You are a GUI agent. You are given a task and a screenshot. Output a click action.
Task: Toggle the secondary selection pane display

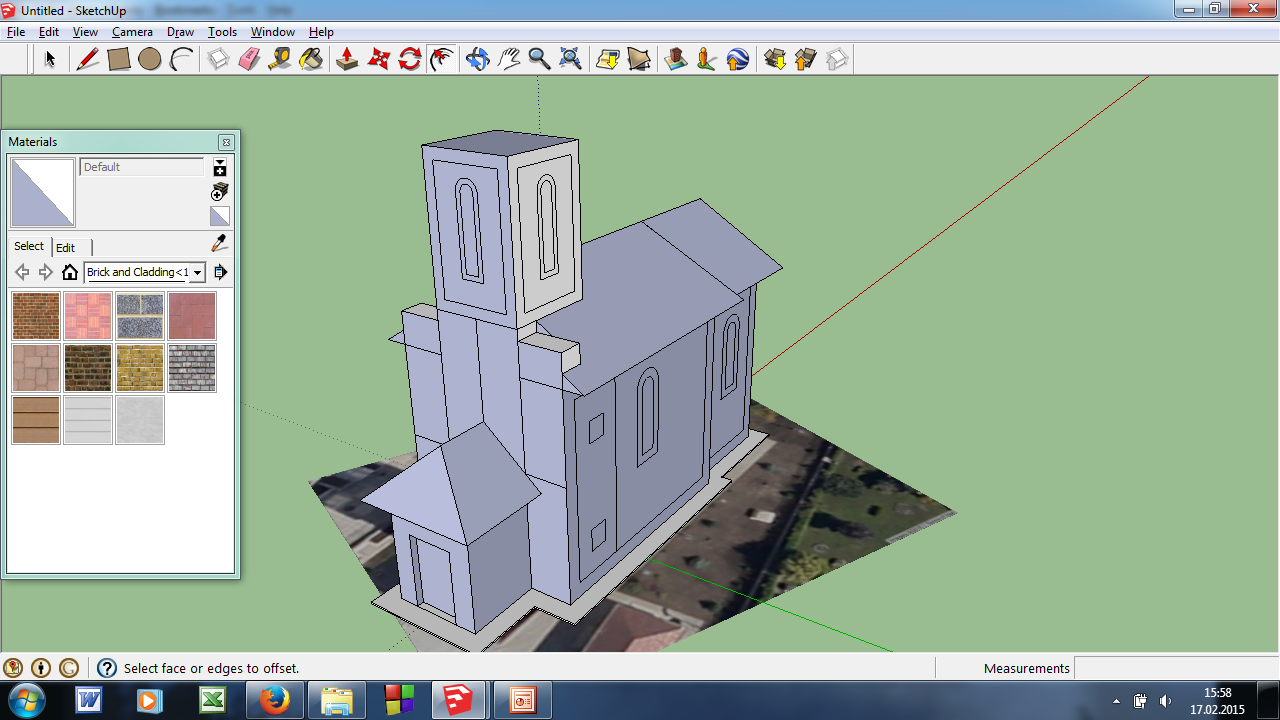coord(220,167)
